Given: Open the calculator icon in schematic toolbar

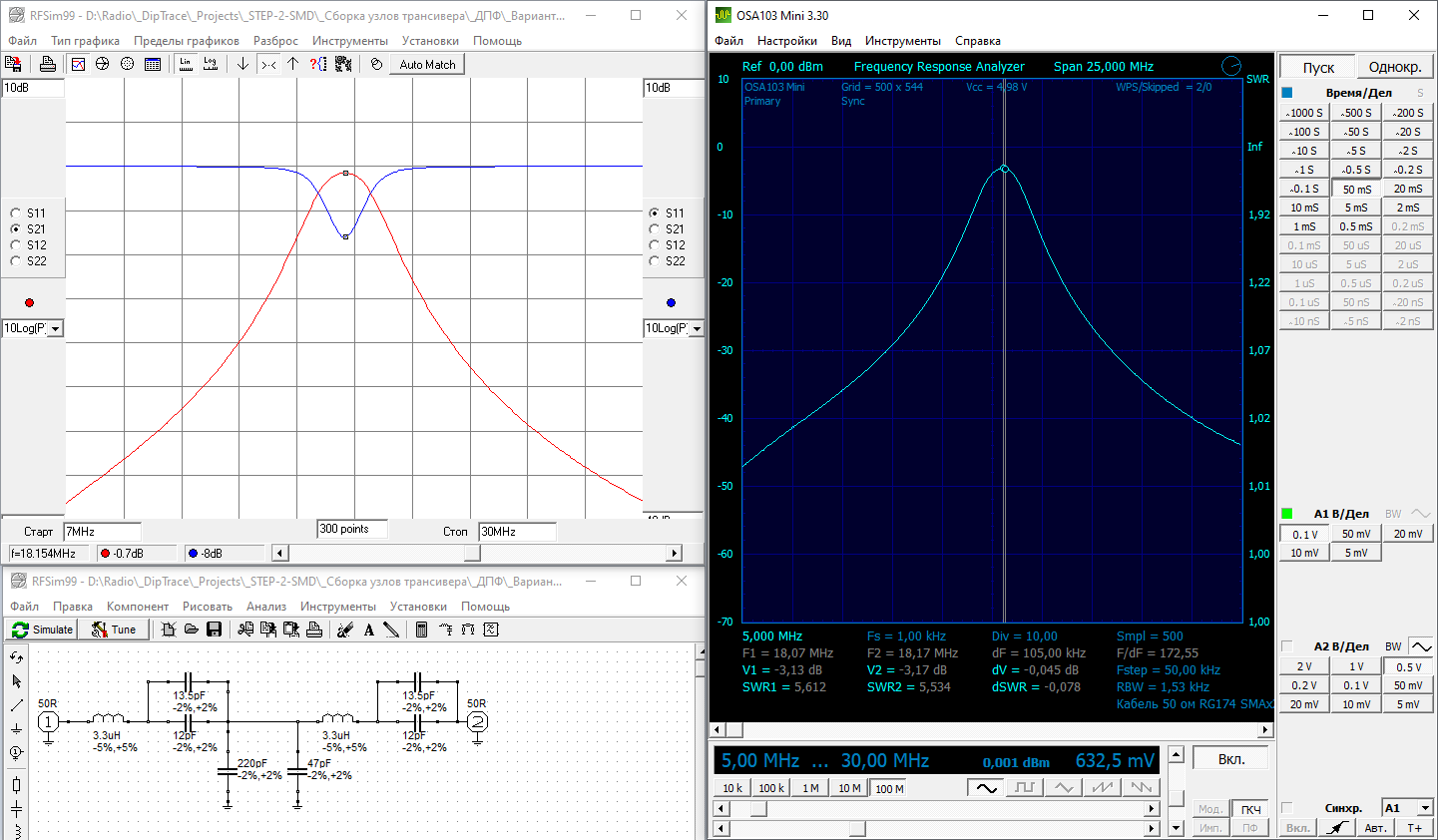Looking at the screenshot, I should (421, 630).
